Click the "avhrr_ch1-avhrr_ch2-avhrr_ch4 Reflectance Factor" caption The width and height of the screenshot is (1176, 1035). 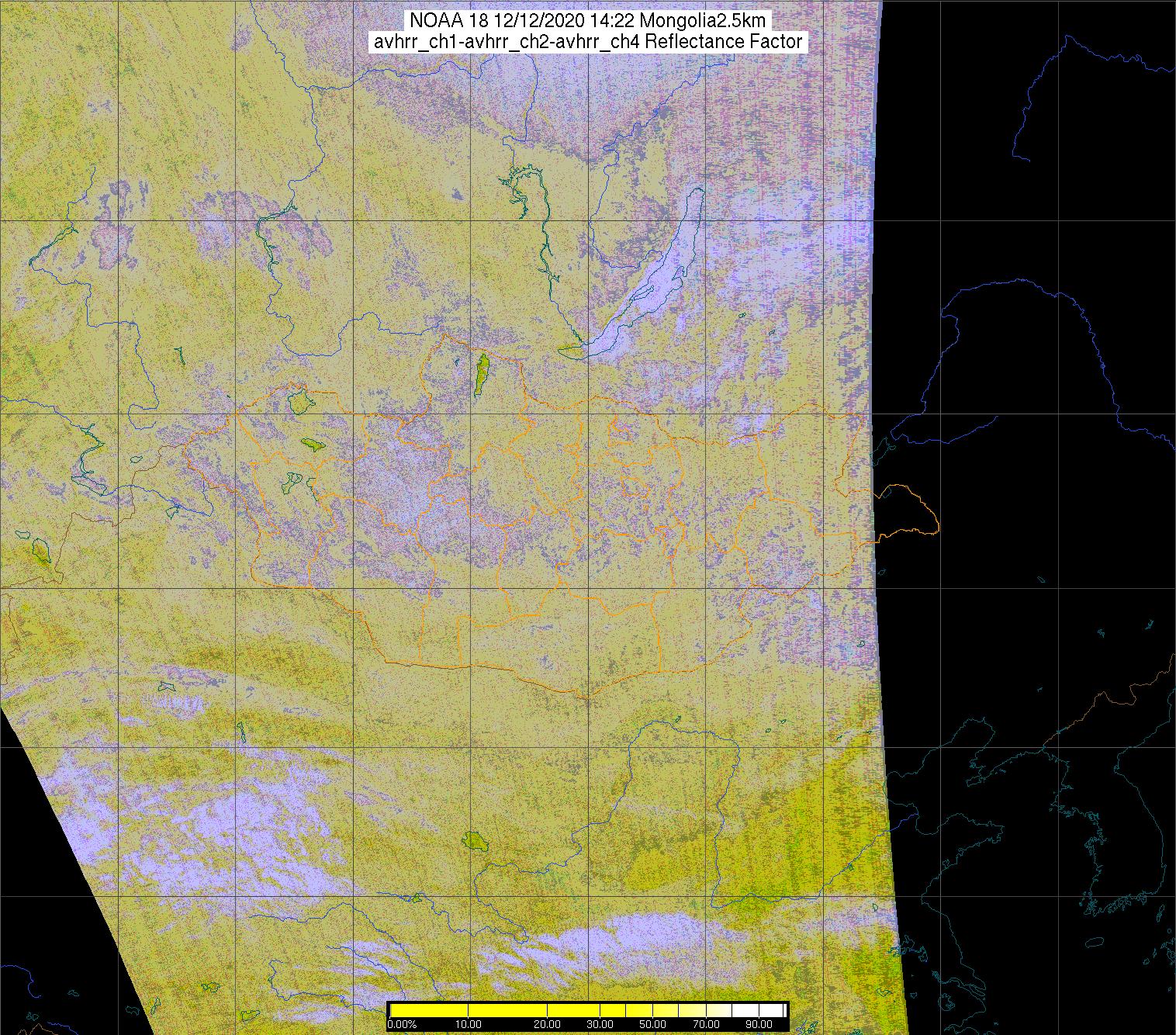pos(588,42)
